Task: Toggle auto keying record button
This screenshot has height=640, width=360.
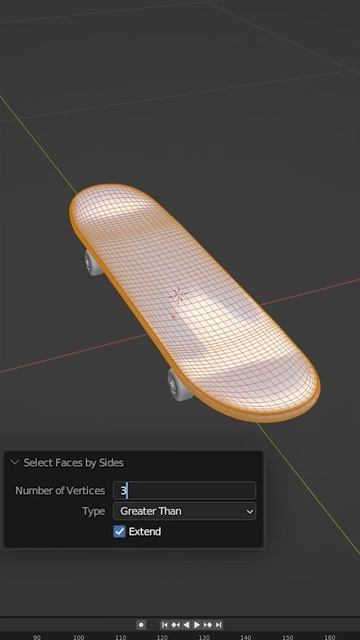Action: click(141, 624)
